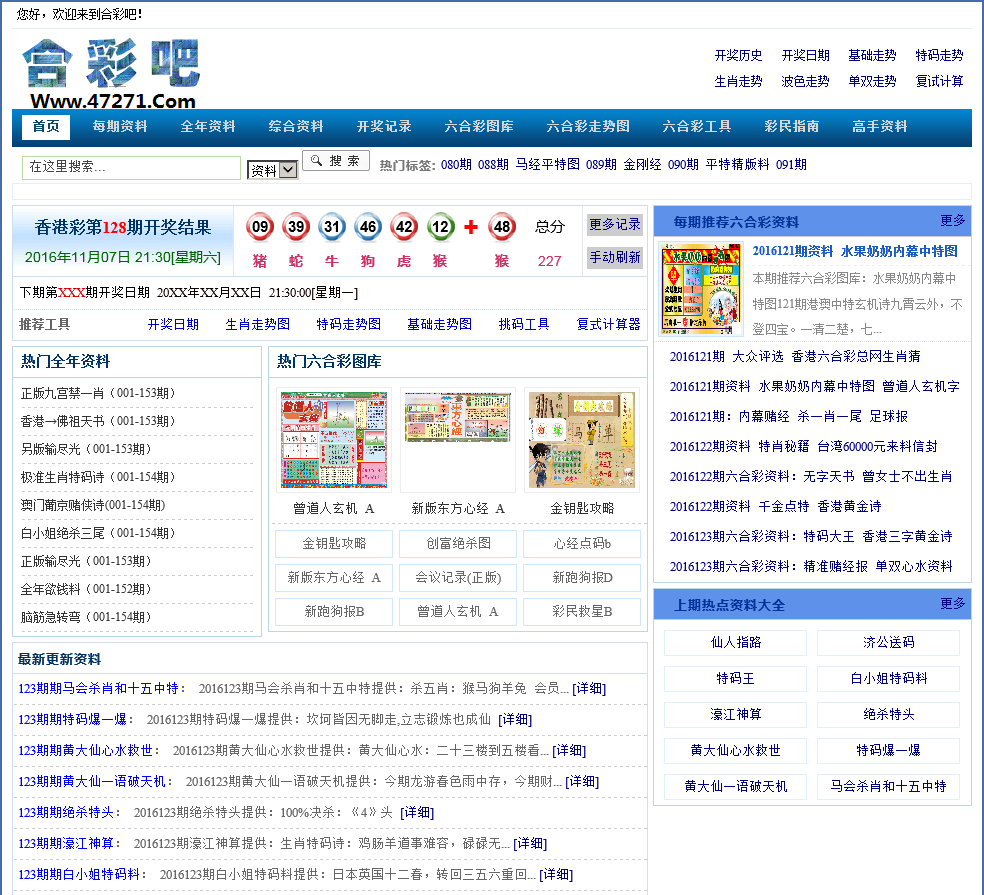
Task: Open the 复试计算 top link
Action: tap(939, 82)
